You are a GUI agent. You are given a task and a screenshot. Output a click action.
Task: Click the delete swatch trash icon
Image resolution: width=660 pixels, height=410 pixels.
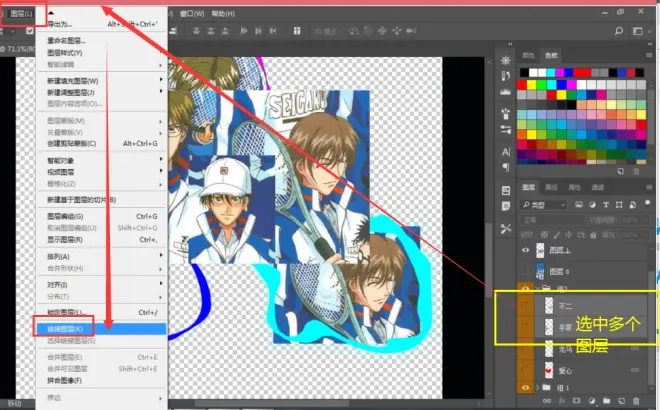click(x=636, y=171)
